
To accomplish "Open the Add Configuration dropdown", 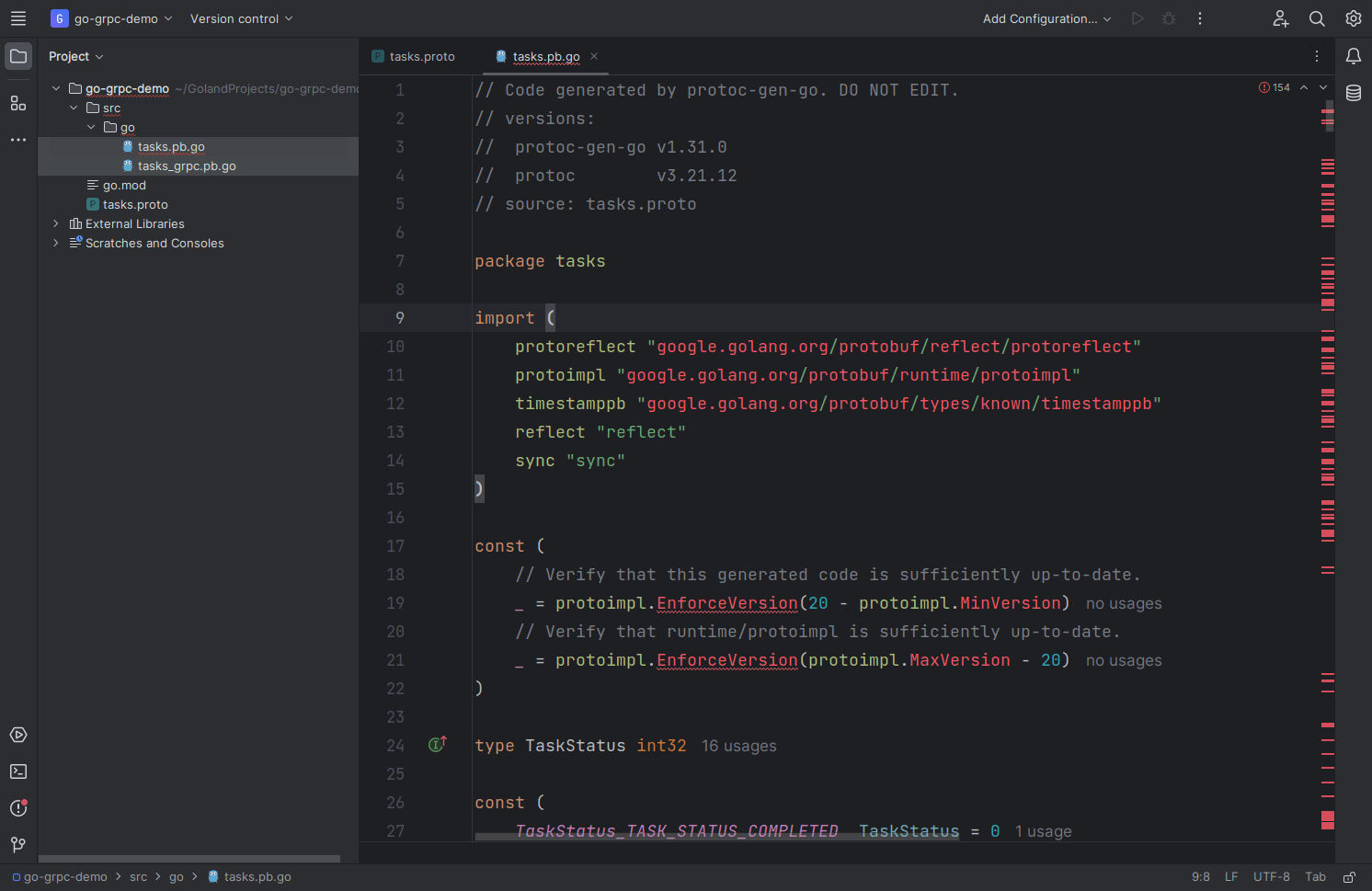I will (1046, 18).
